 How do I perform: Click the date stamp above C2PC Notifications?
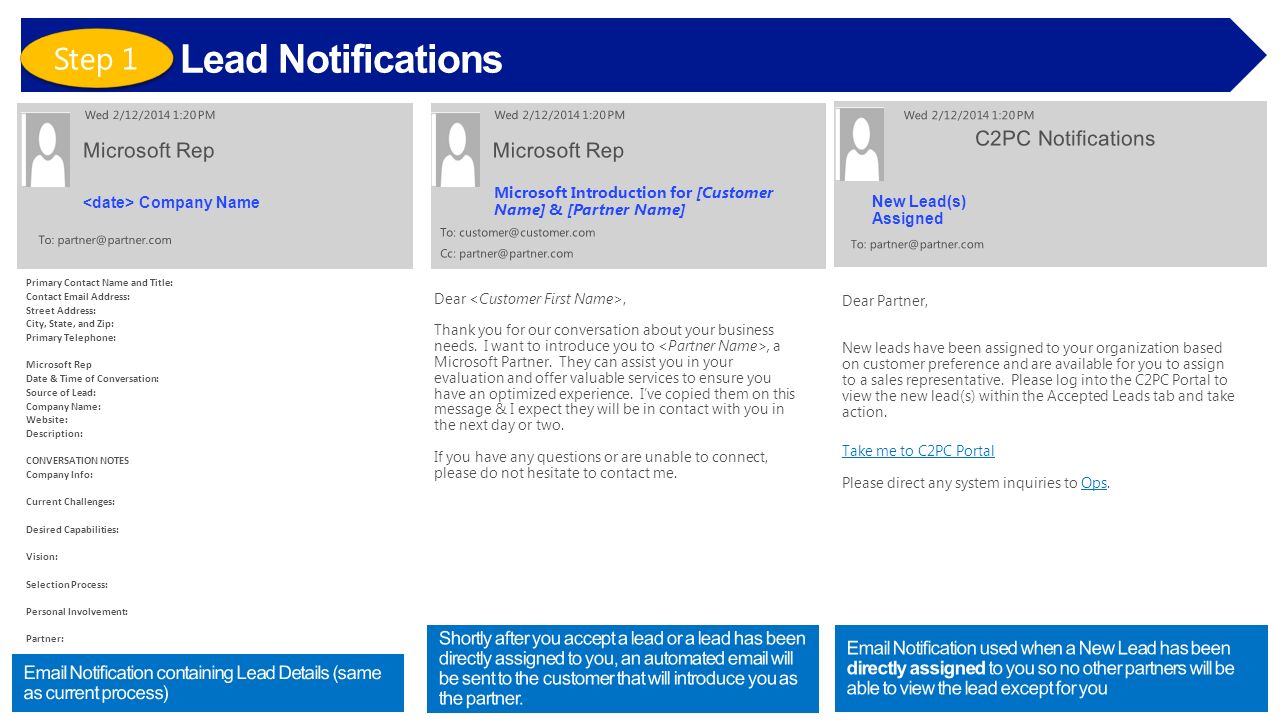click(x=969, y=115)
